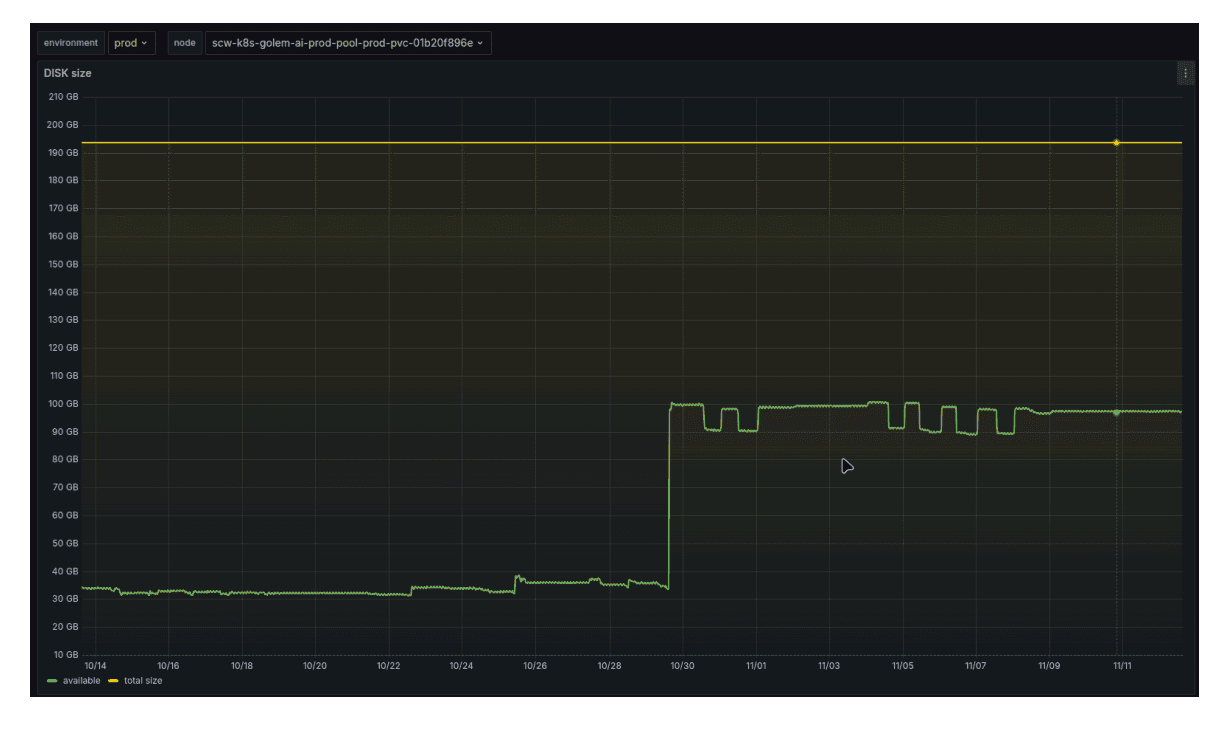This screenshot has width=1226, height=738.
Task: Click the 100 GB y-axis label
Action: pos(63,404)
